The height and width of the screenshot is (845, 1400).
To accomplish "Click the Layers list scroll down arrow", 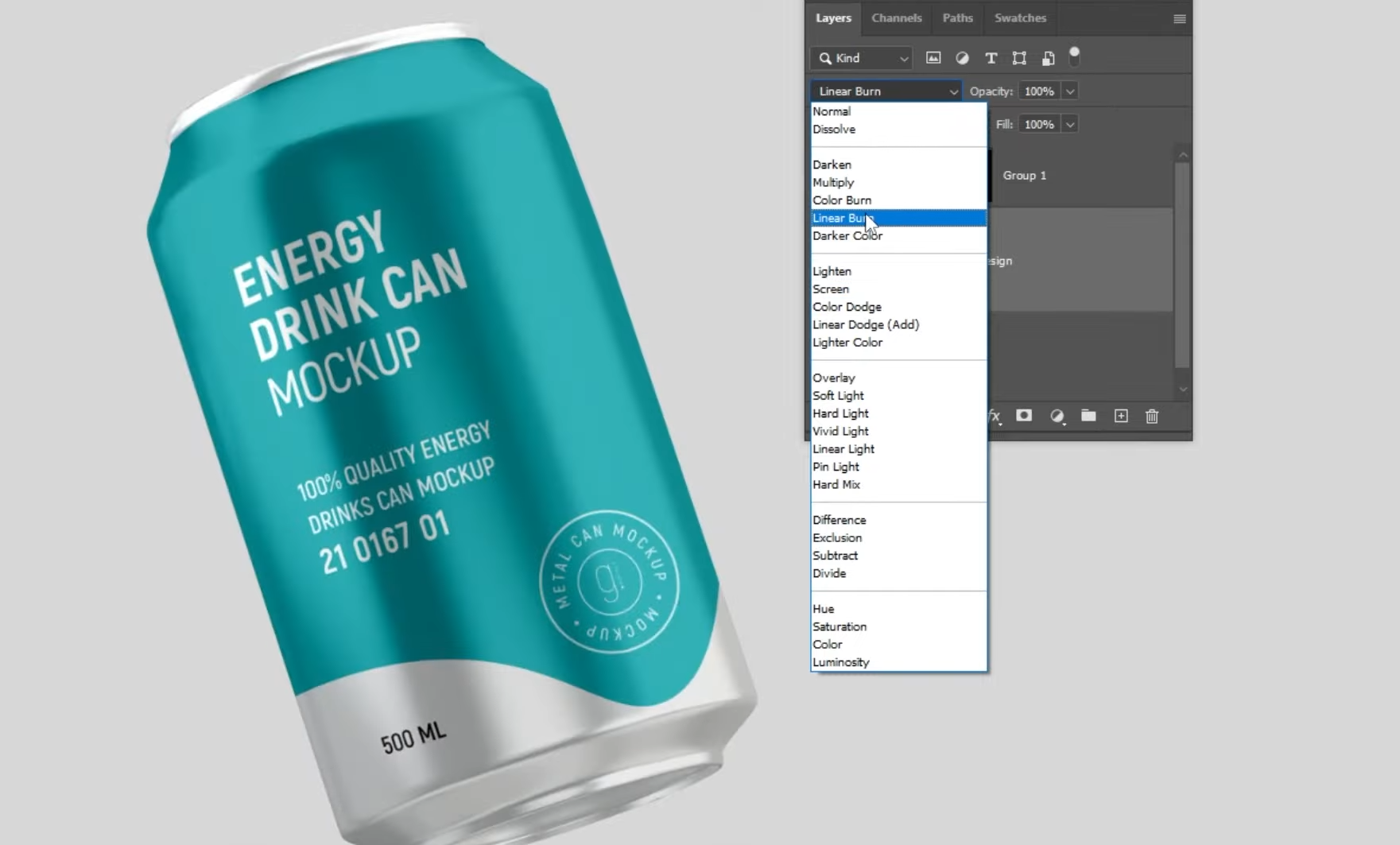I will [x=1183, y=390].
